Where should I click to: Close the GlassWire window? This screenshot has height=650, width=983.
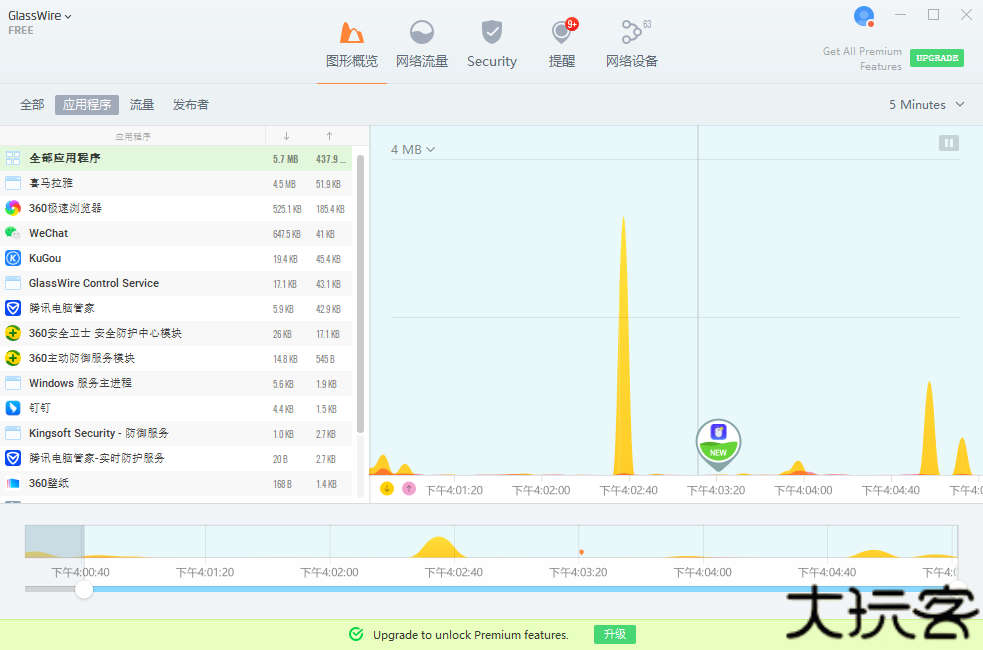point(966,14)
